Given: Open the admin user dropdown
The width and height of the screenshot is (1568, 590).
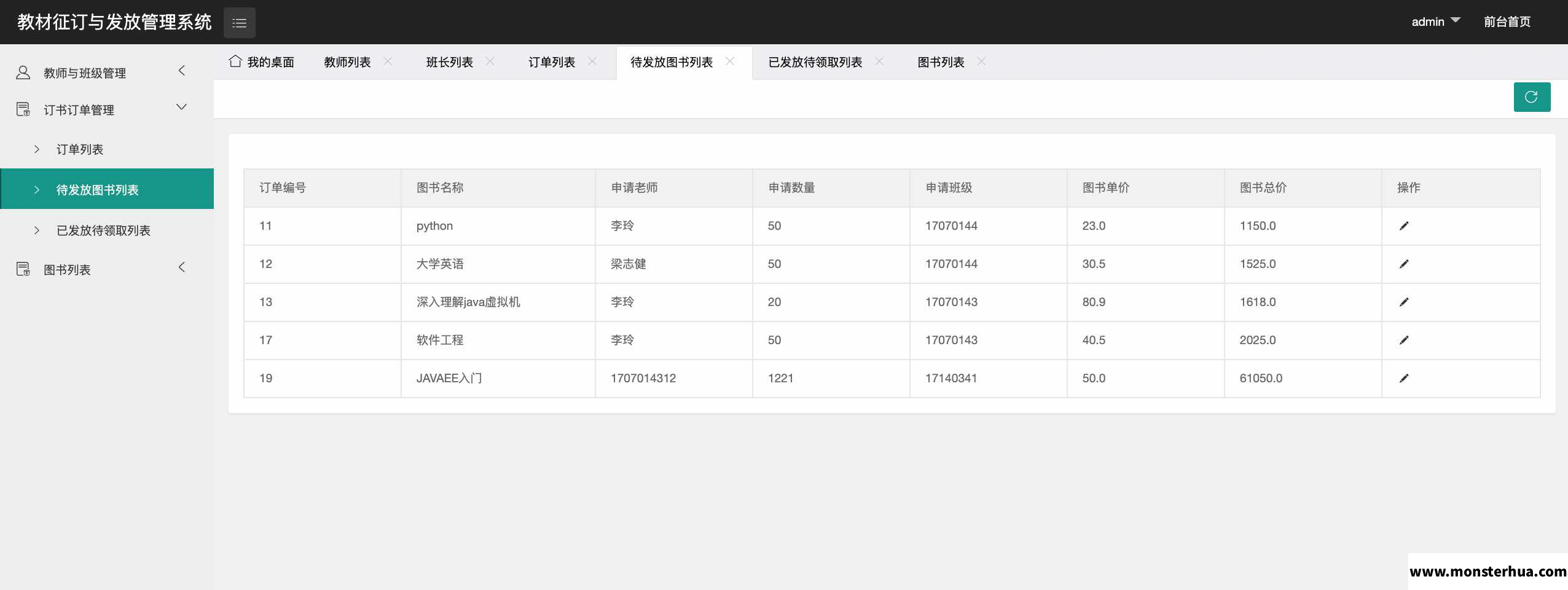Looking at the screenshot, I should point(1435,22).
